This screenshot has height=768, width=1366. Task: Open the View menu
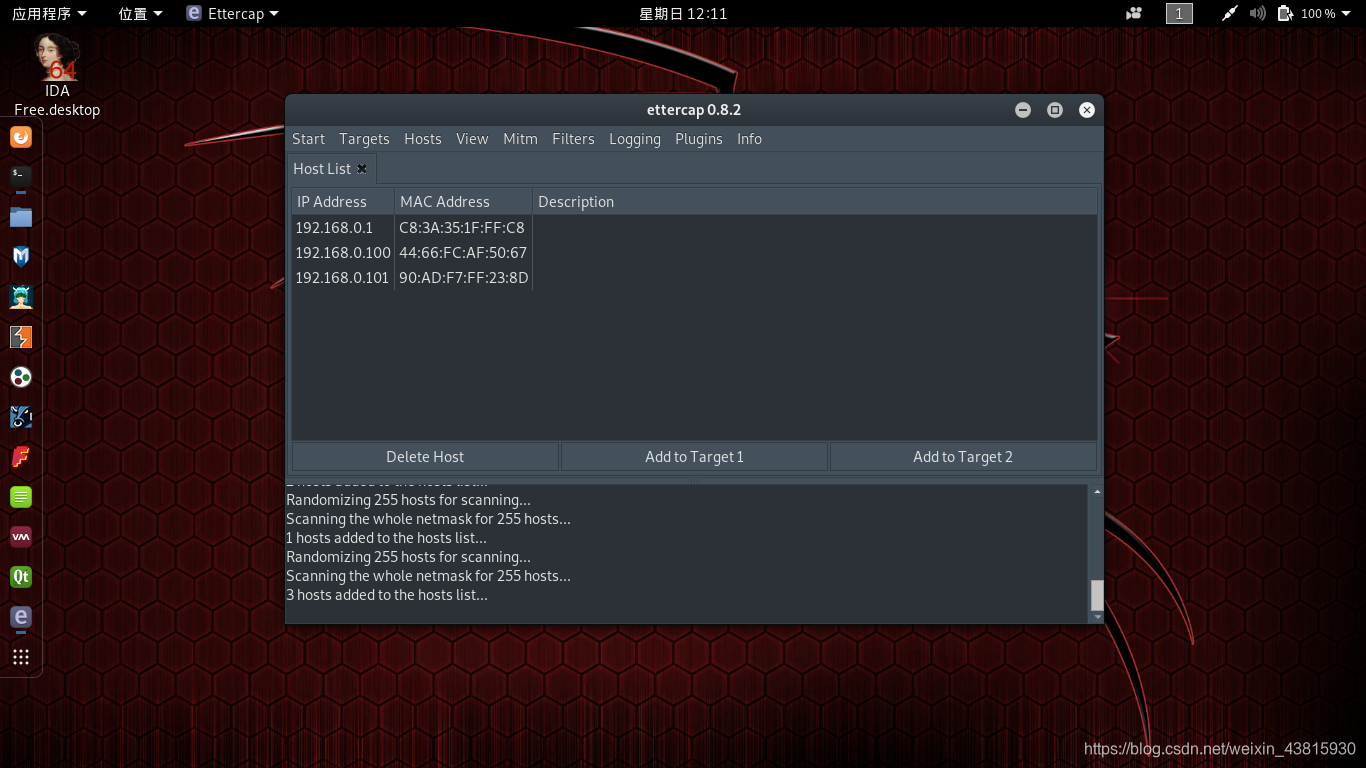472,139
